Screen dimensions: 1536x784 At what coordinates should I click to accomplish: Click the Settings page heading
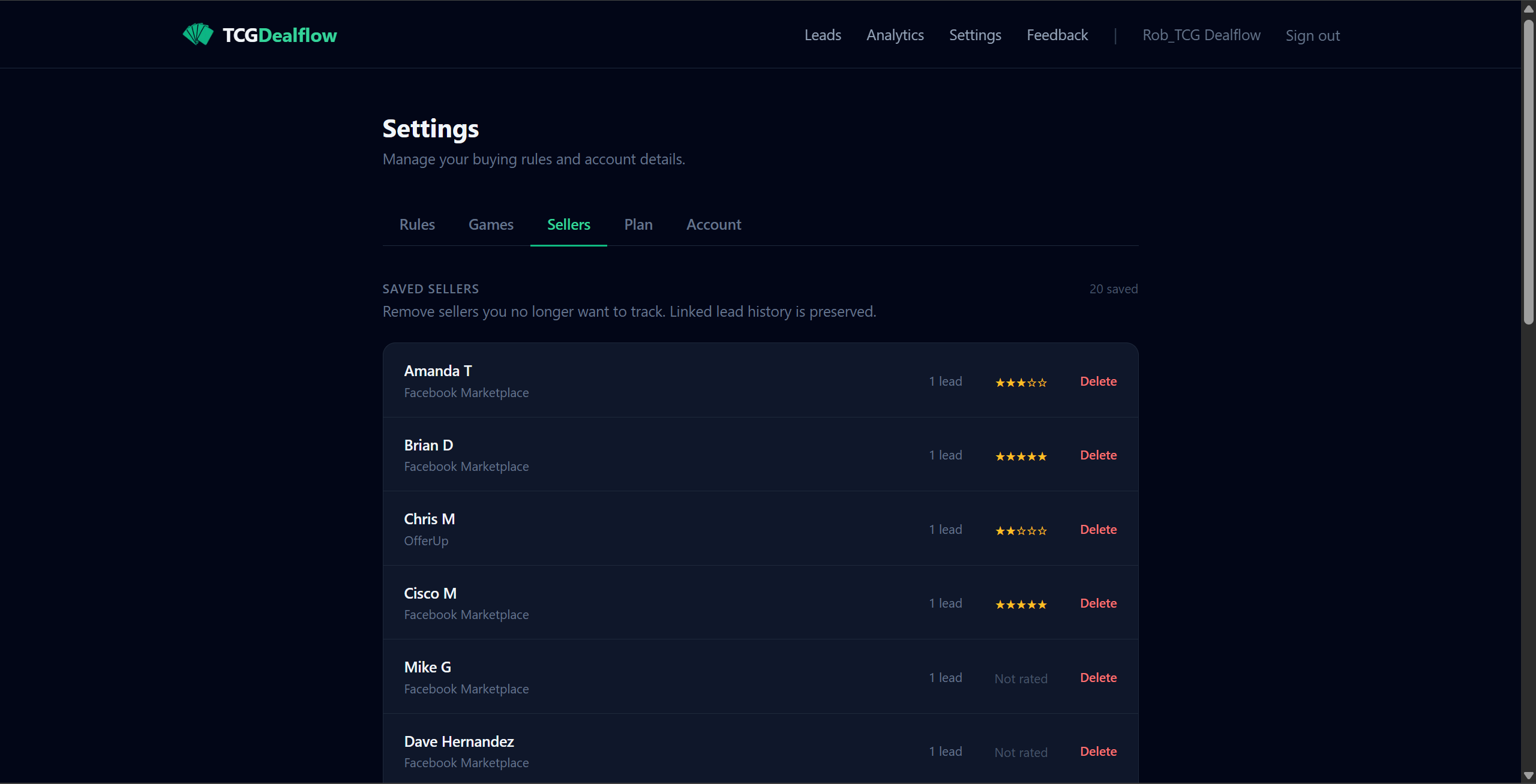pyautogui.click(x=431, y=129)
